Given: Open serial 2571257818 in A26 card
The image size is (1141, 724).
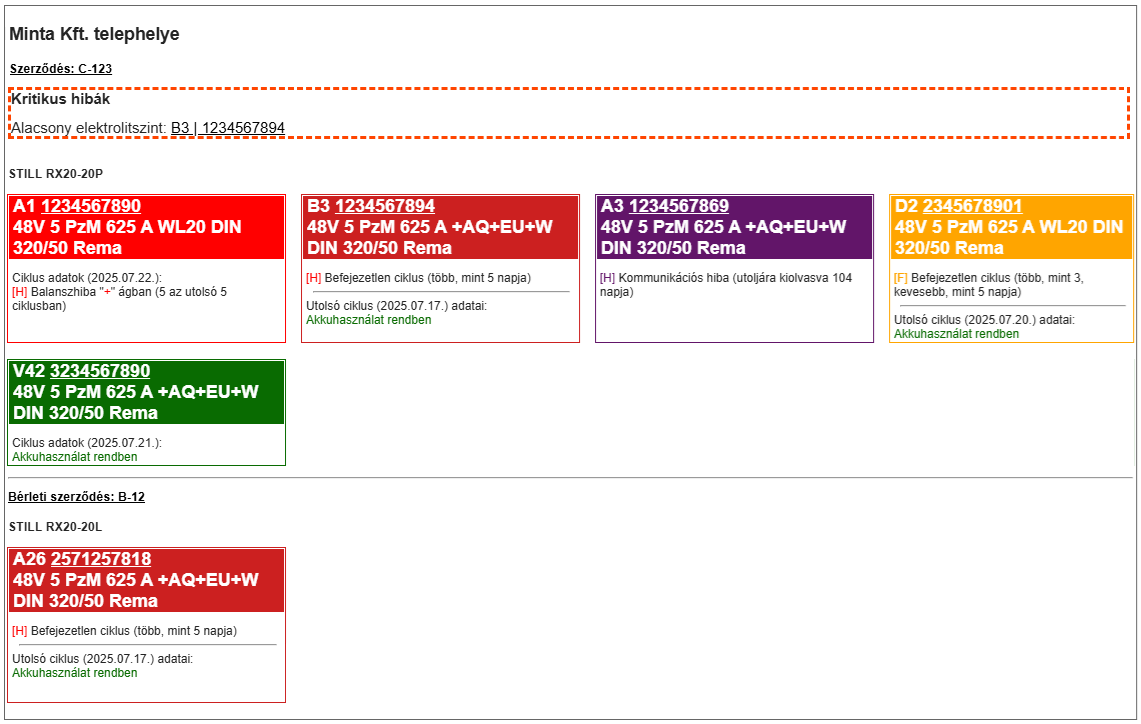Looking at the screenshot, I should (x=100, y=559).
